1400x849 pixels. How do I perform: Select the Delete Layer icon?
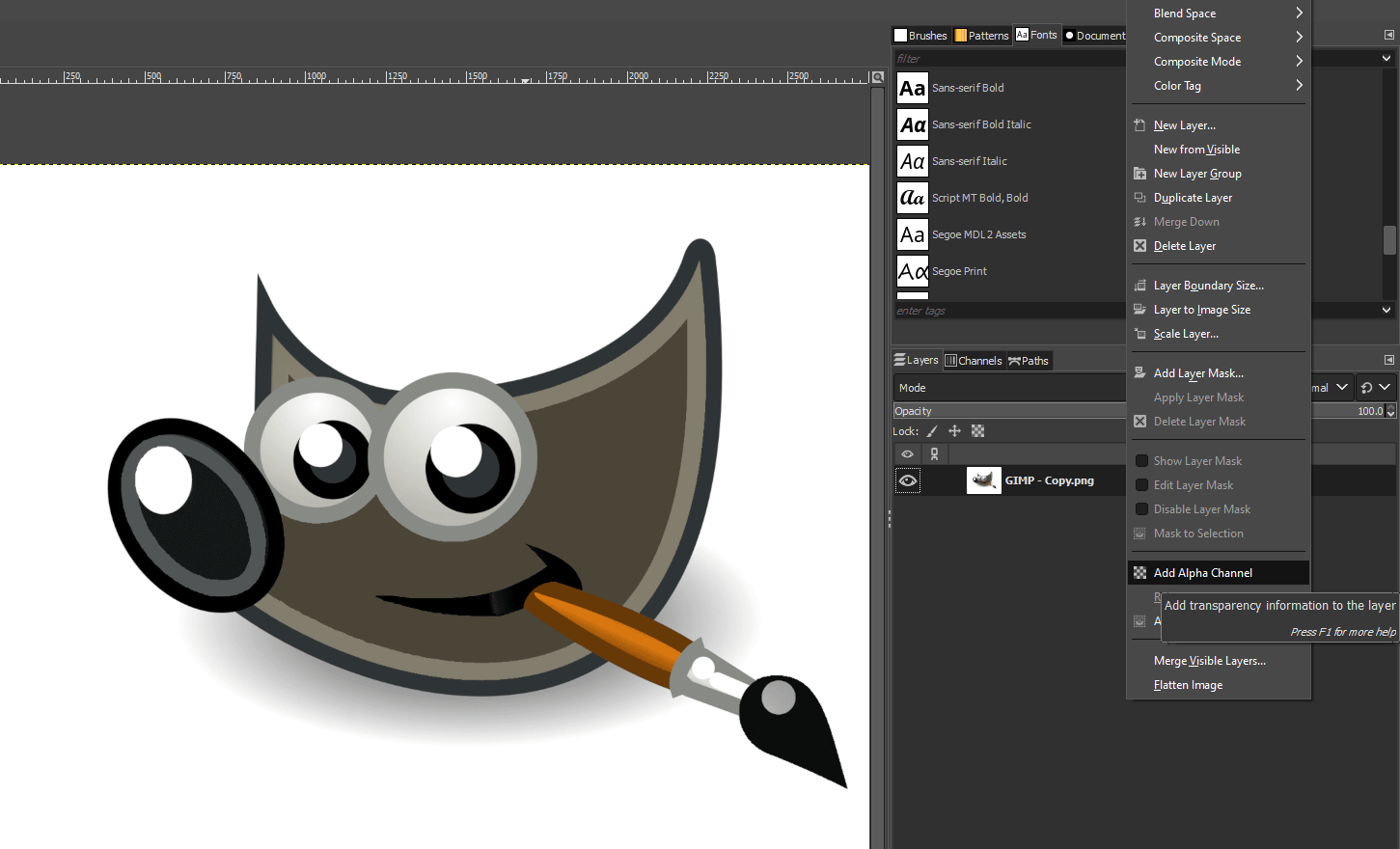[x=1141, y=245]
